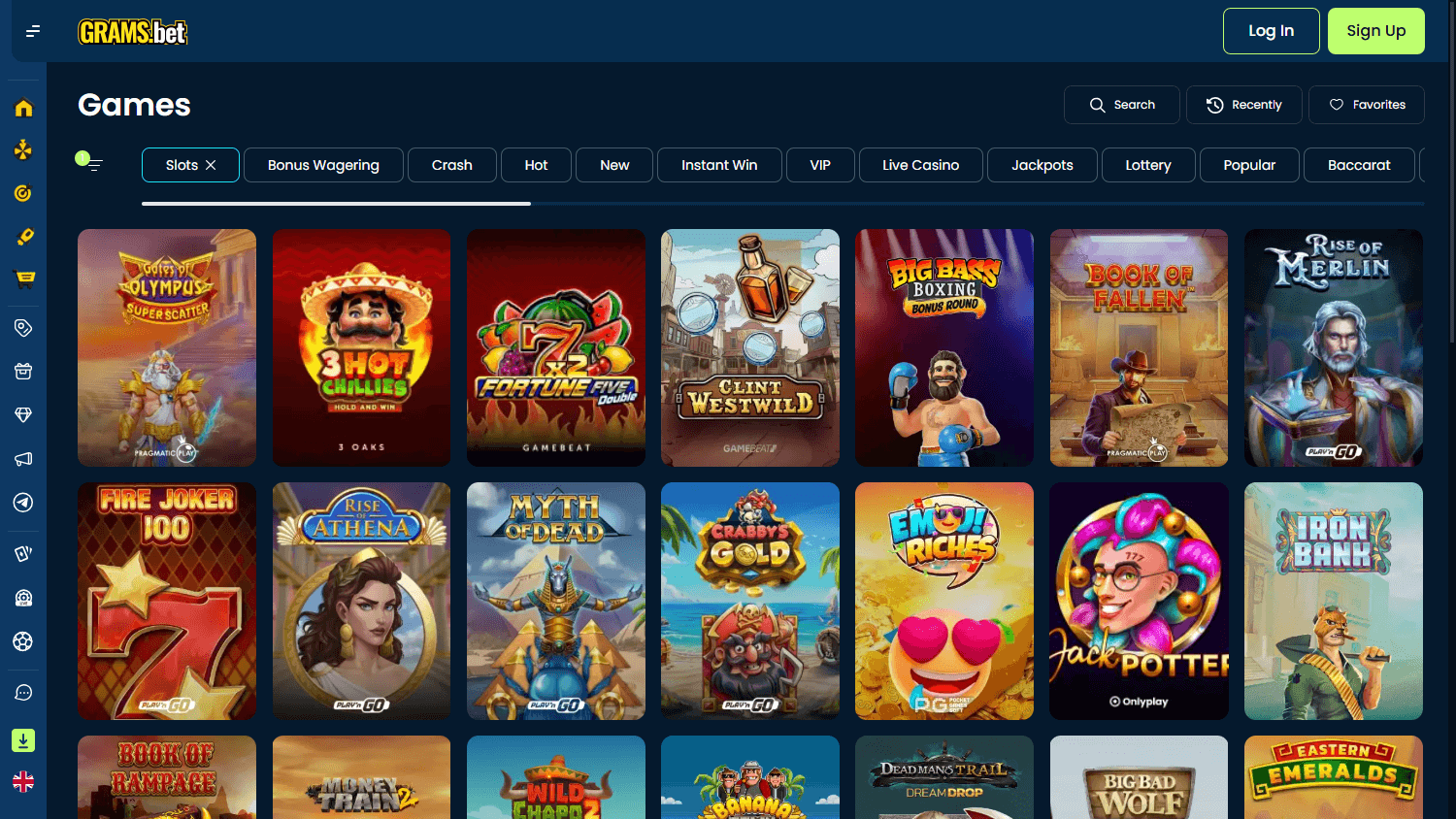Select the darts target icon in sidebar
Viewport: 1456px width, 819px height.
(x=23, y=193)
